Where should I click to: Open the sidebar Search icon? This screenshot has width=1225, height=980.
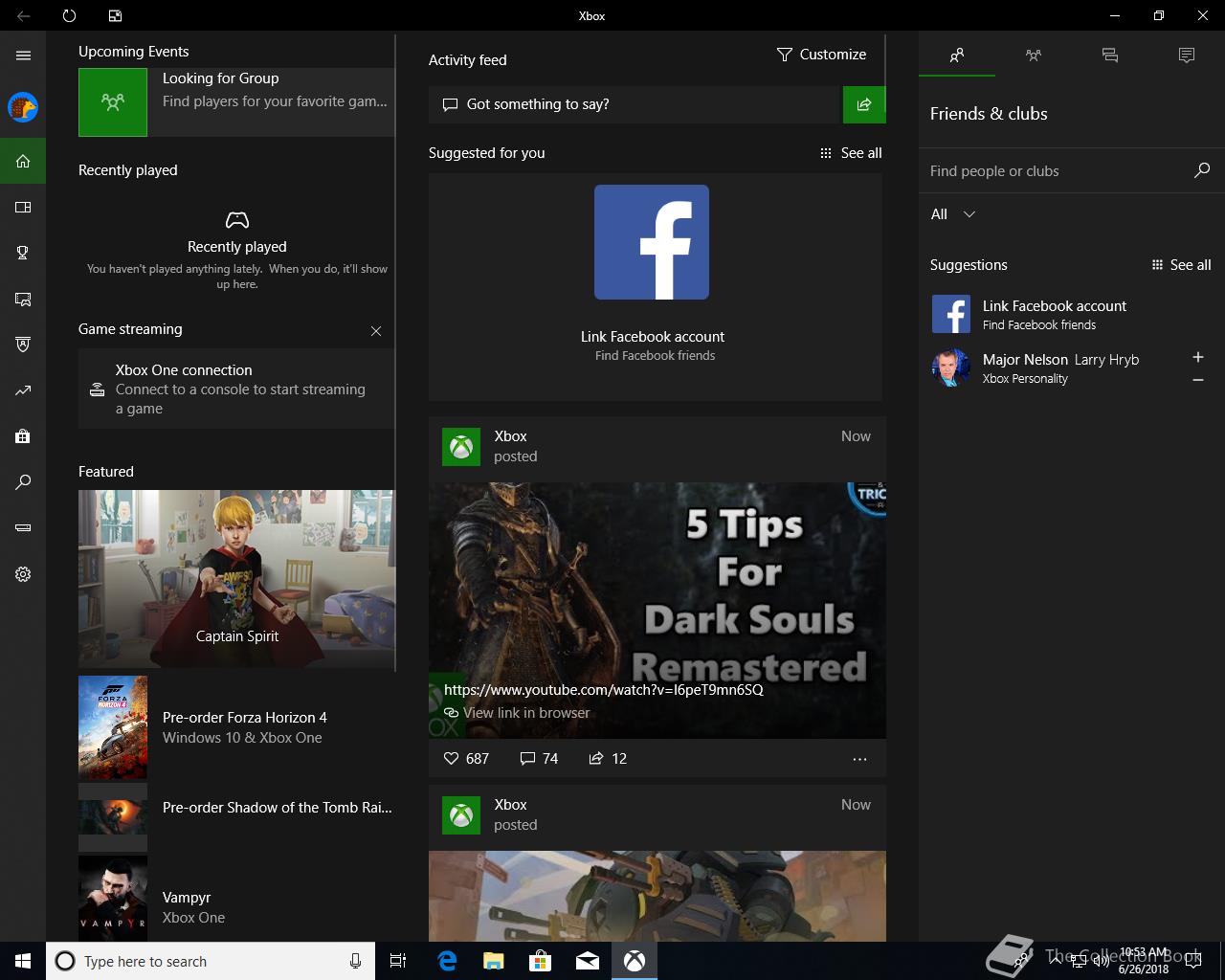pos(23,482)
